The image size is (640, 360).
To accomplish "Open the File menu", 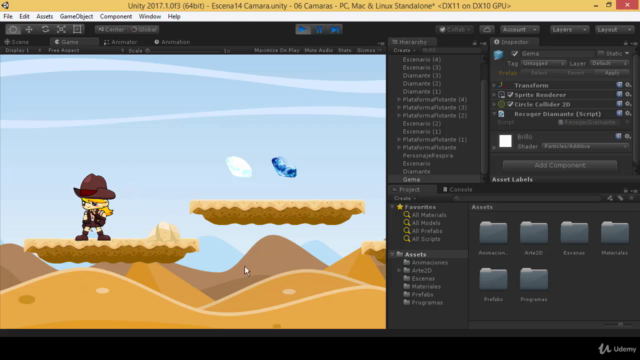I will (8, 16).
